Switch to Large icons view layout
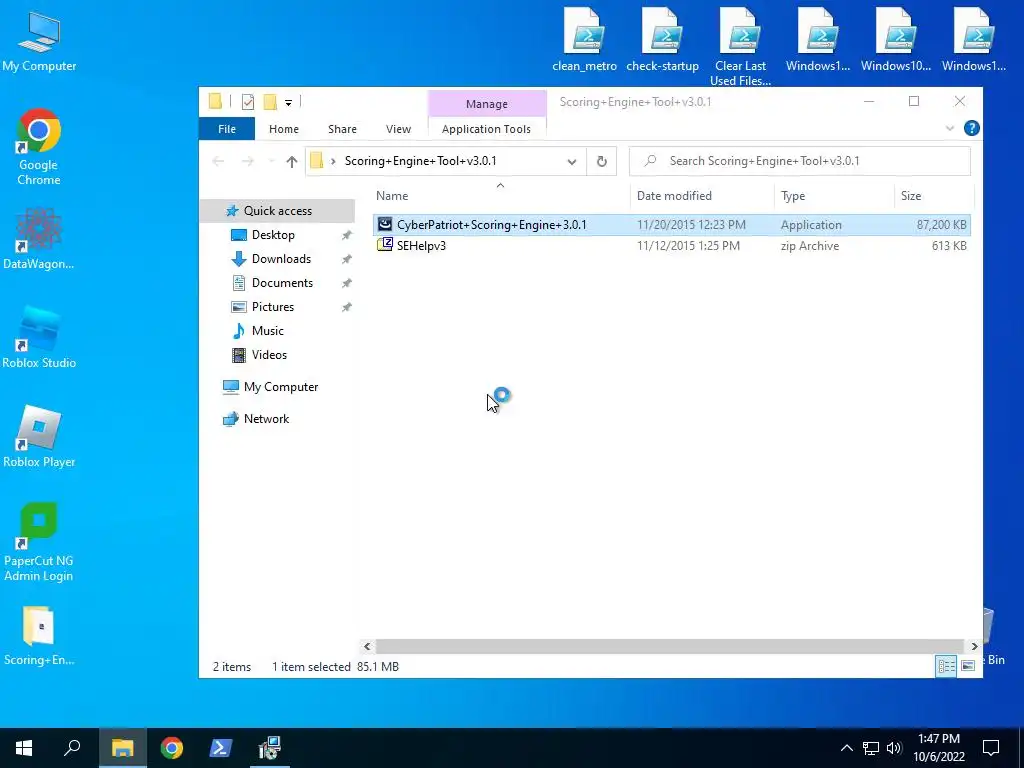Screen dimensions: 1024x768 [x=968, y=665]
